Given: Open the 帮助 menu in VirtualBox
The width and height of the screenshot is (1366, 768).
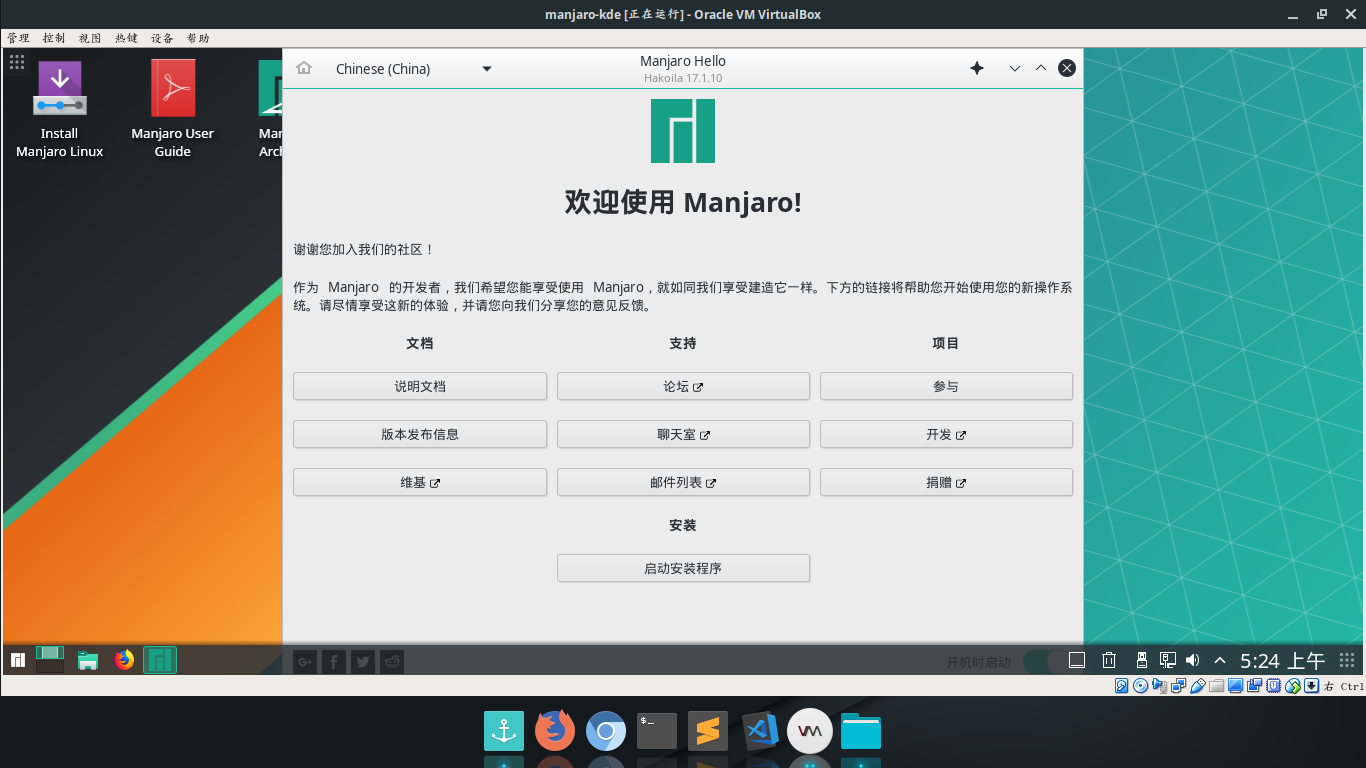Looking at the screenshot, I should (x=198, y=38).
